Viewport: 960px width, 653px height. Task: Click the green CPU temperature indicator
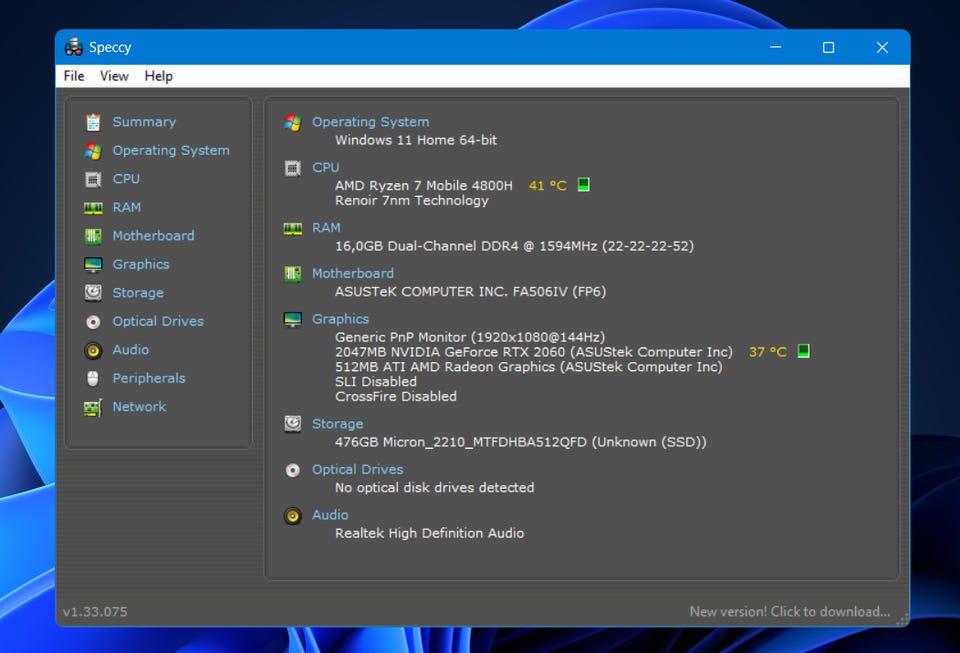point(583,185)
